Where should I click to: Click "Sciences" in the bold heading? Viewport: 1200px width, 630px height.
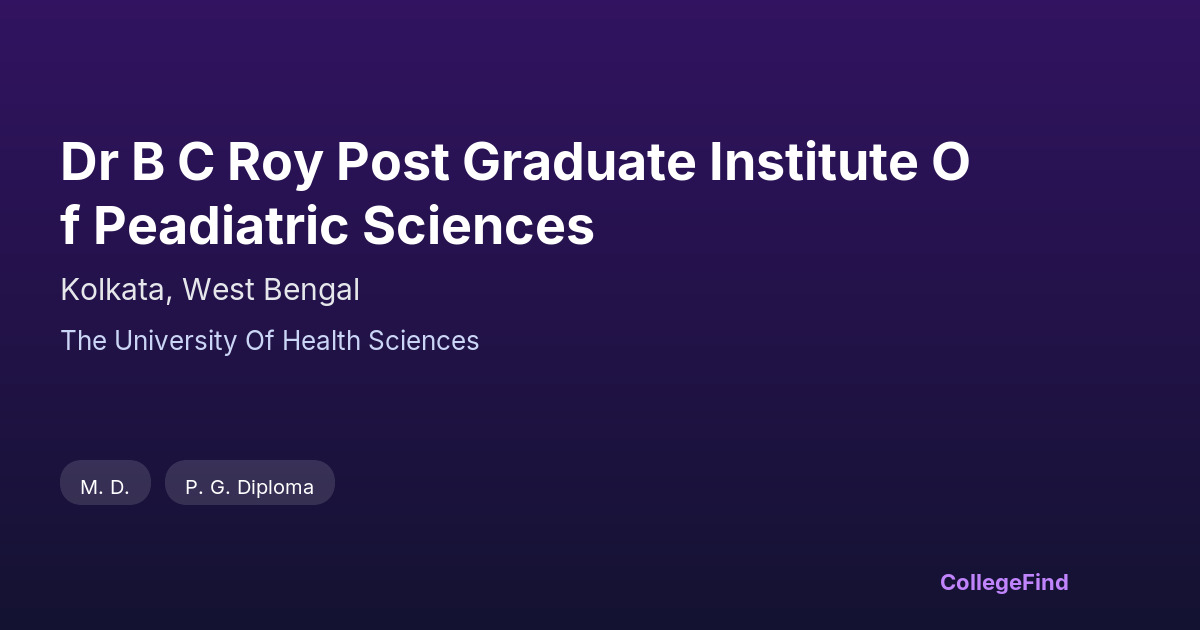[478, 226]
